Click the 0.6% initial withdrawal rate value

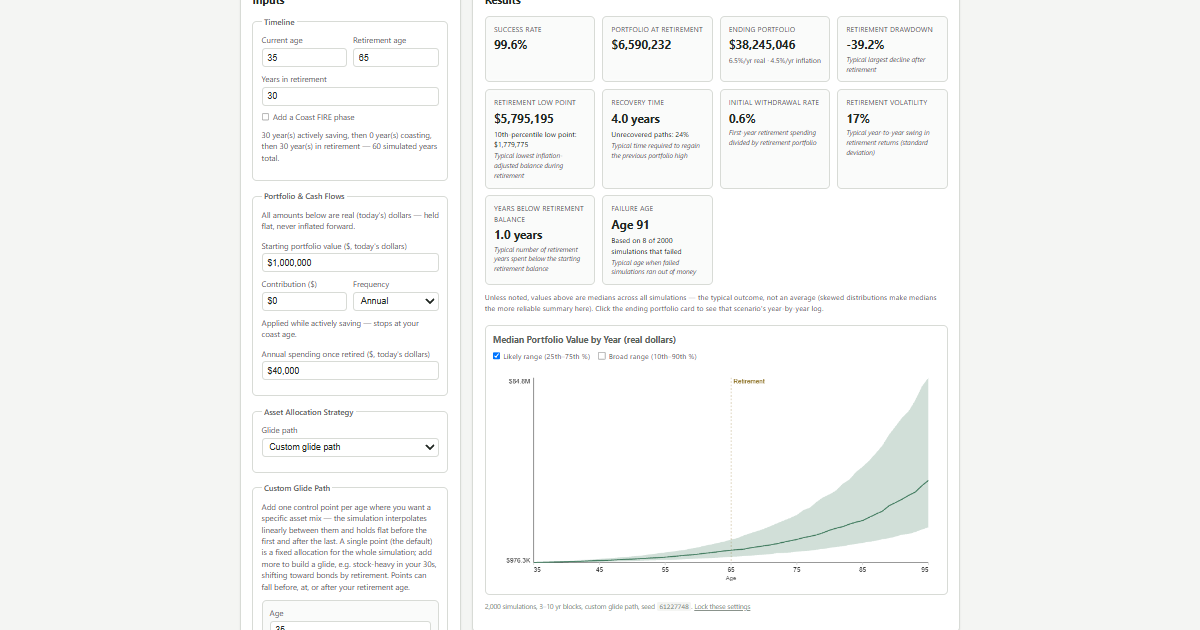[x=742, y=119]
